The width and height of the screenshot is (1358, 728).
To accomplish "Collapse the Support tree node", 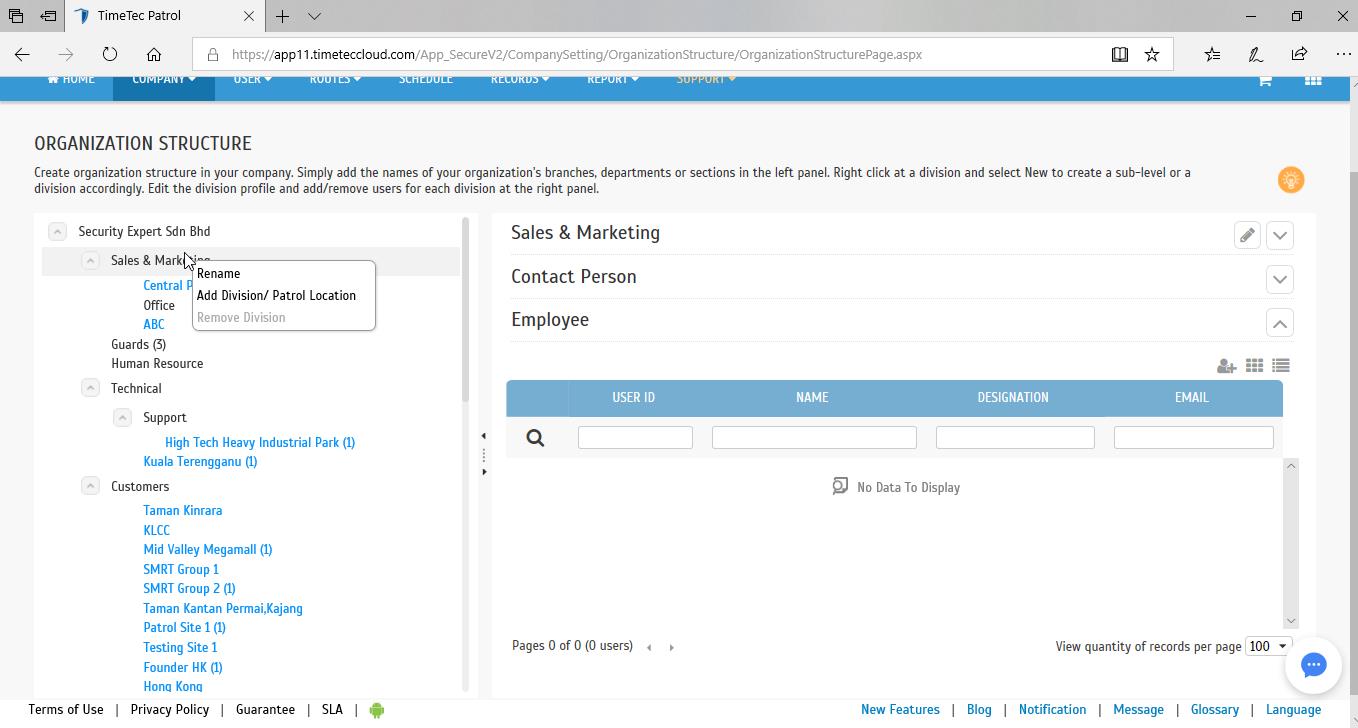I will (122, 417).
